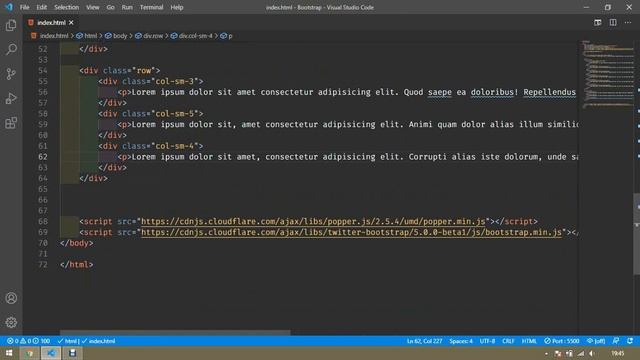
Task: Open the popper.min.js script URL link
Action: (313, 221)
